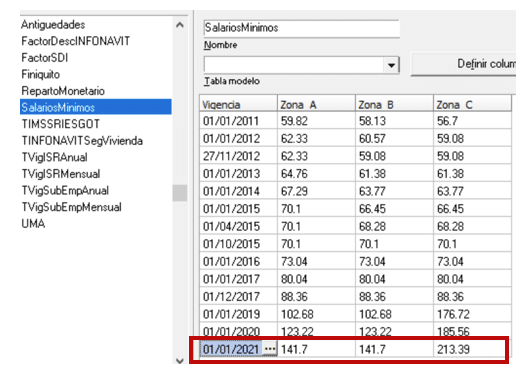Select the 01/01/2014 Vigencia cell

tap(238, 191)
